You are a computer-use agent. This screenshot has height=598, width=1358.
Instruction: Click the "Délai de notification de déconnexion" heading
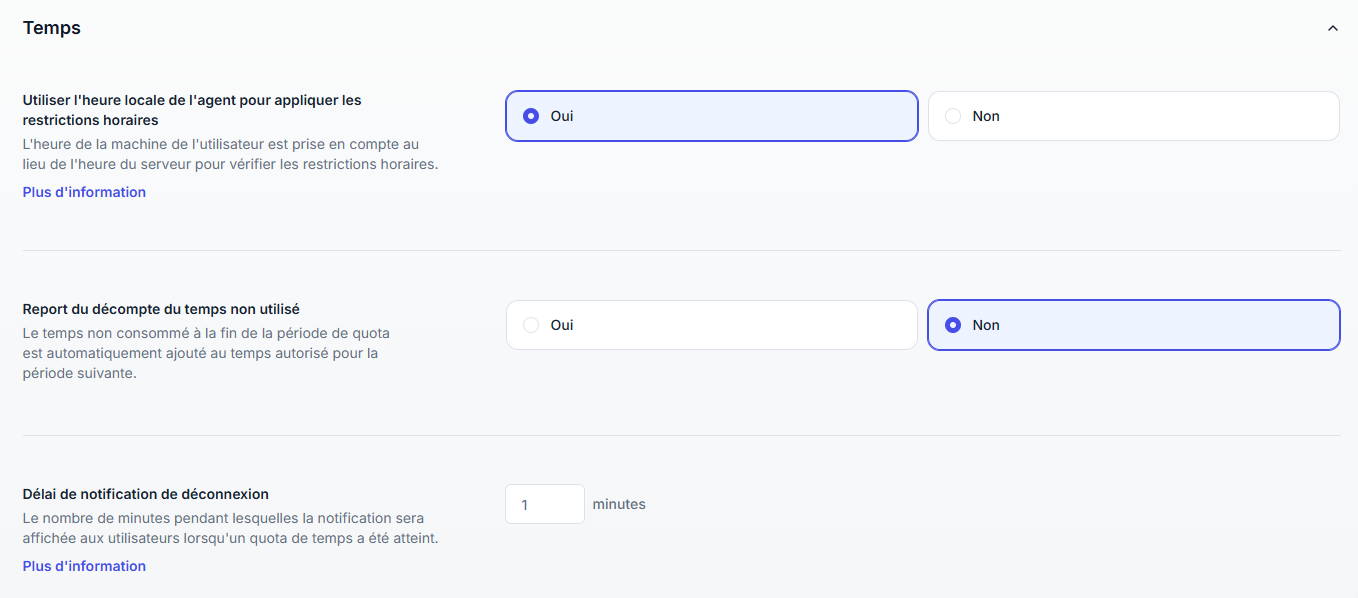pos(145,494)
